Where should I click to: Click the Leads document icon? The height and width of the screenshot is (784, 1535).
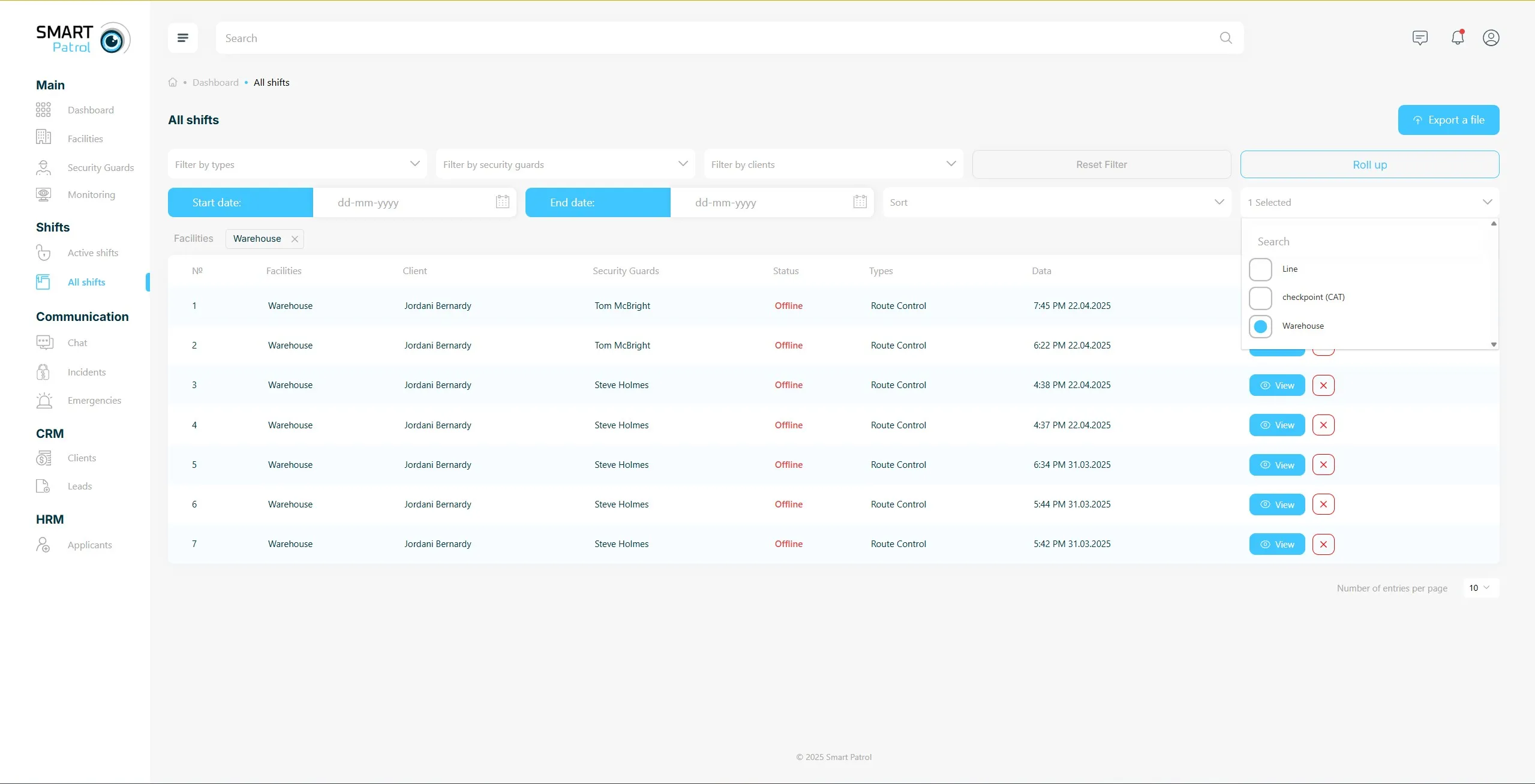43,486
